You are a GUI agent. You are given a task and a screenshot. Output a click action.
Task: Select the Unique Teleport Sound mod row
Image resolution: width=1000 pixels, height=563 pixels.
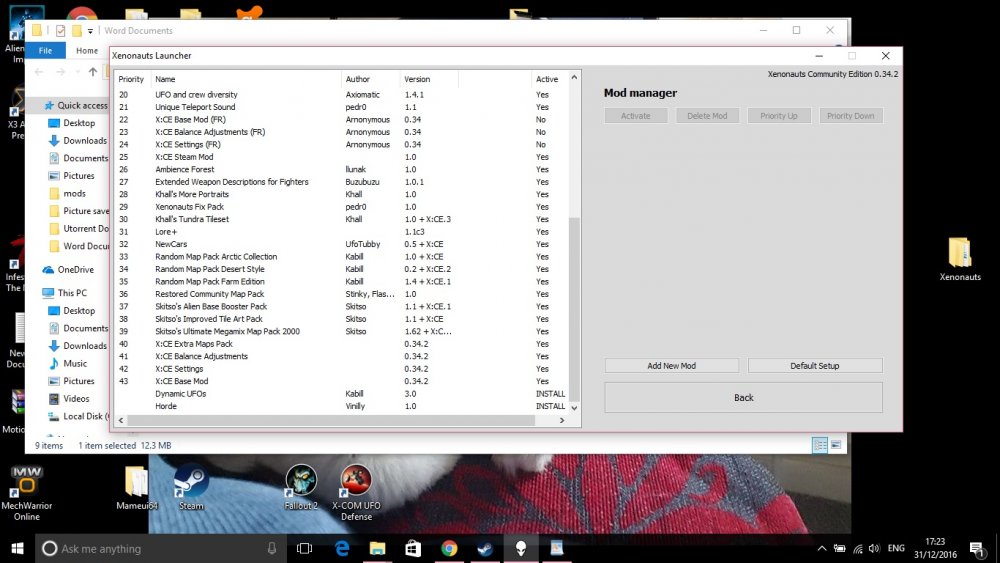click(341, 107)
